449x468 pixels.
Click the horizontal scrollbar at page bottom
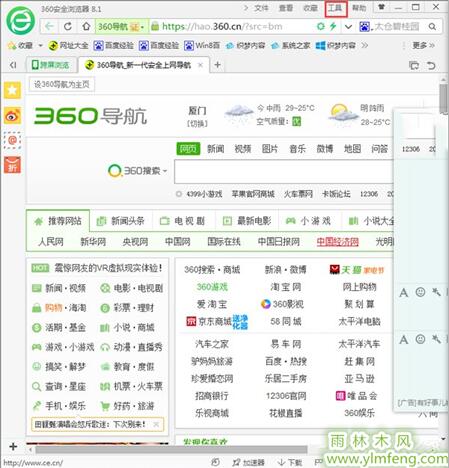(x=172, y=450)
